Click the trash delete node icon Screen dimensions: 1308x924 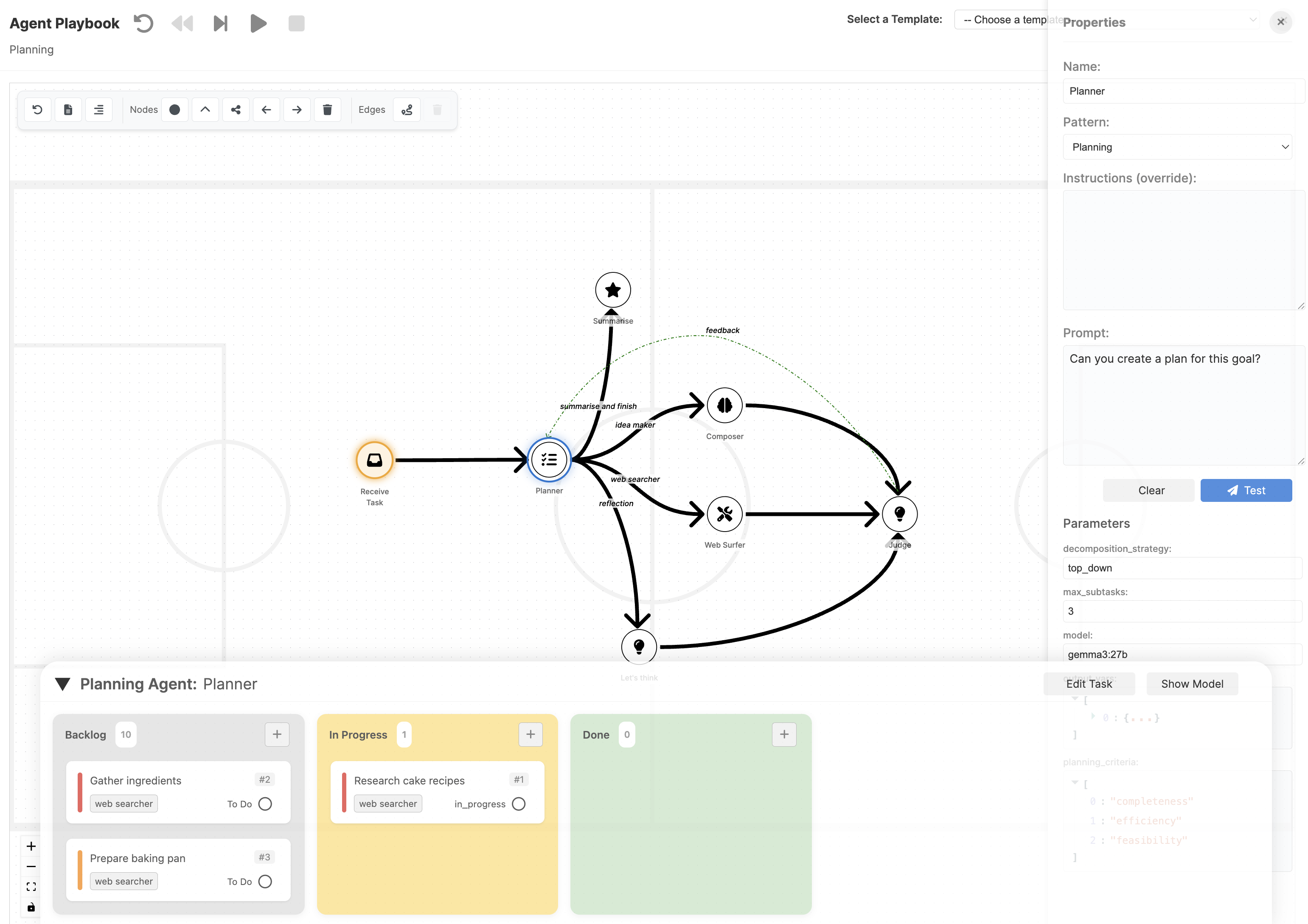coord(327,109)
